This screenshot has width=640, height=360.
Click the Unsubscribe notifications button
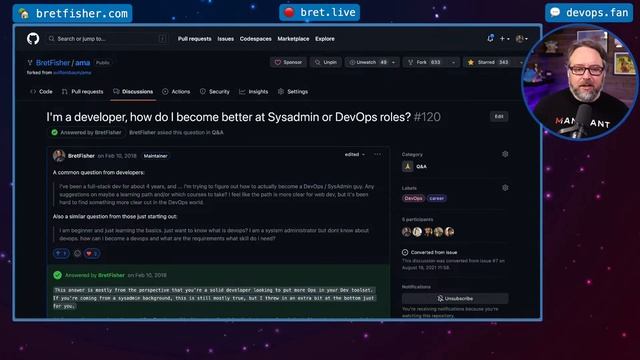pyautogui.click(x=455, y=299)
